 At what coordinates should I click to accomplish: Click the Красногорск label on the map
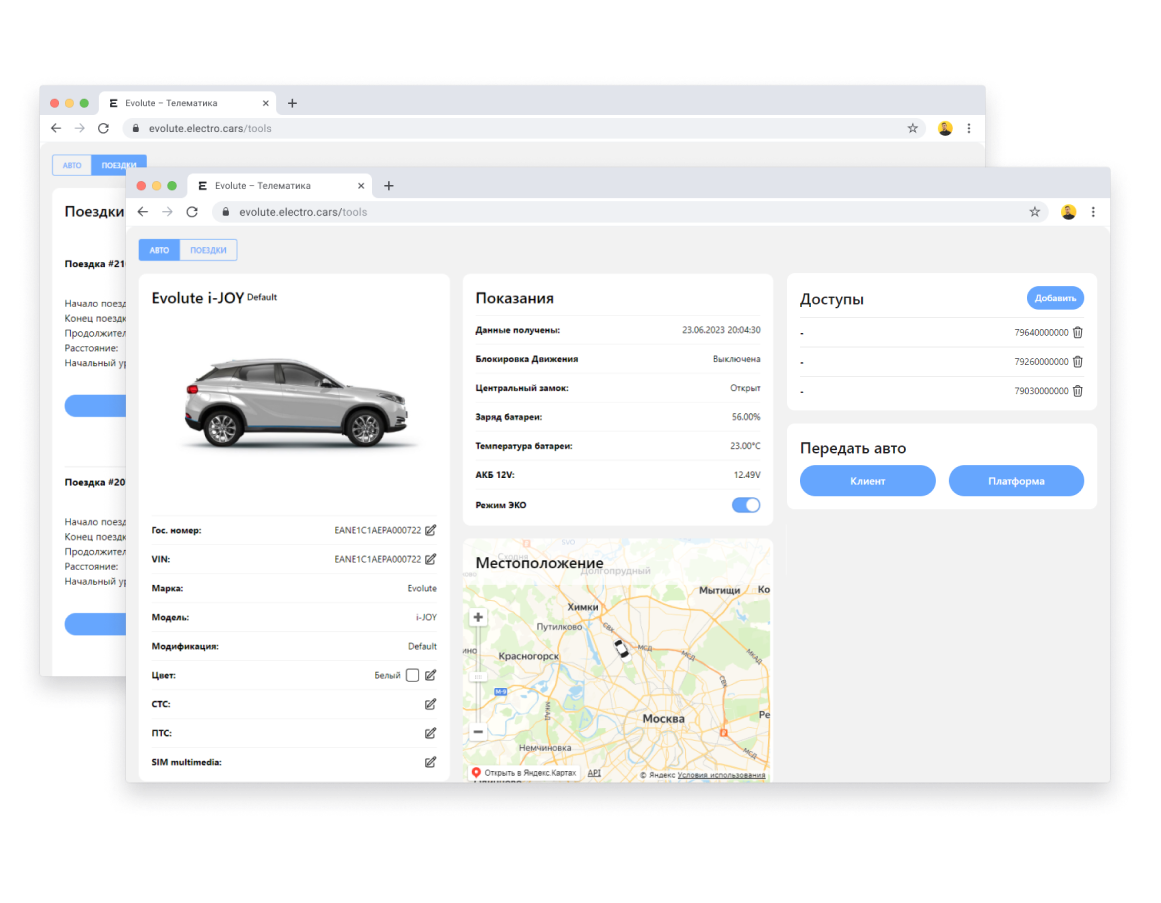(529, 656)
